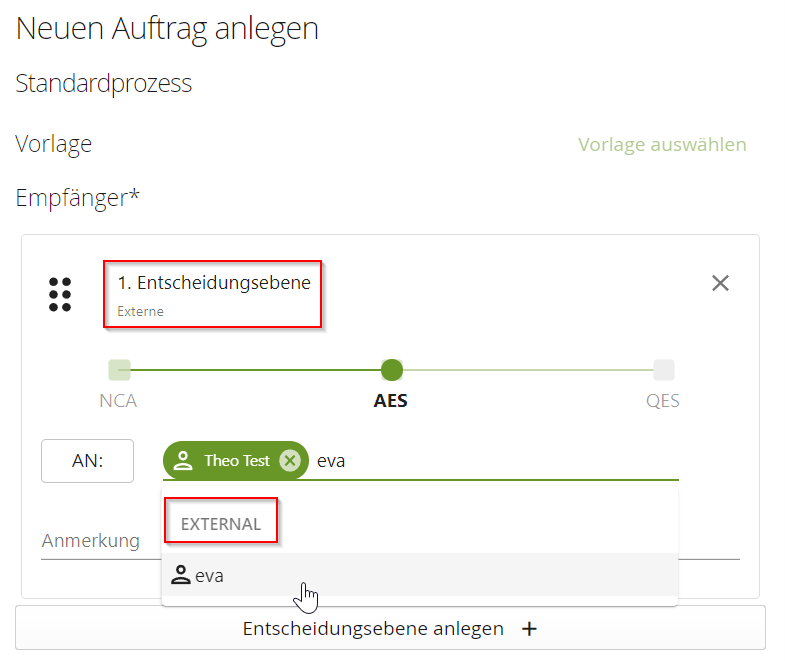Move signature level to the QES node
Screen dimensions: 785x661
[664, 370]
